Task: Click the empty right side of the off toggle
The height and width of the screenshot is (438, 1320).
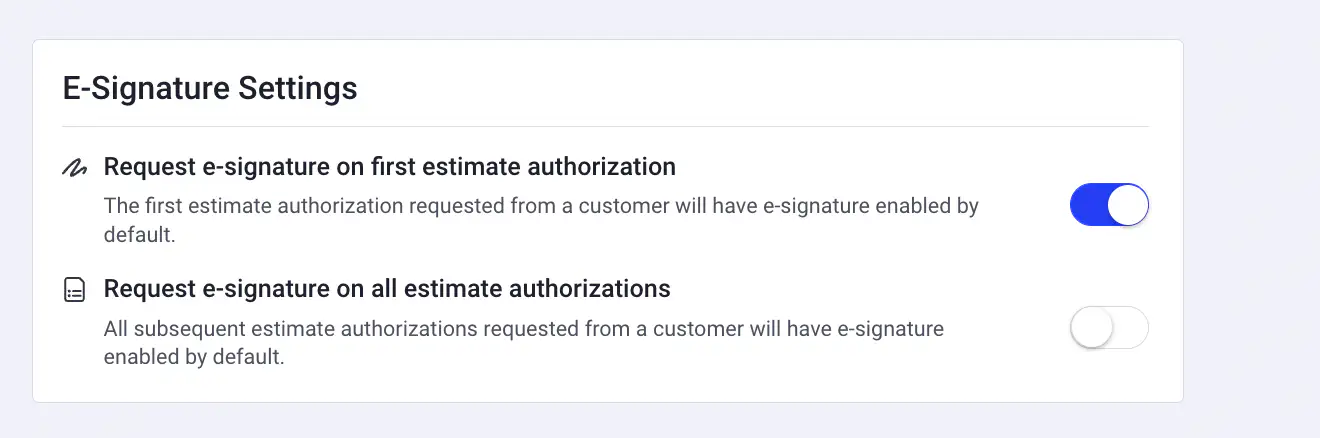Action: 1130,327
